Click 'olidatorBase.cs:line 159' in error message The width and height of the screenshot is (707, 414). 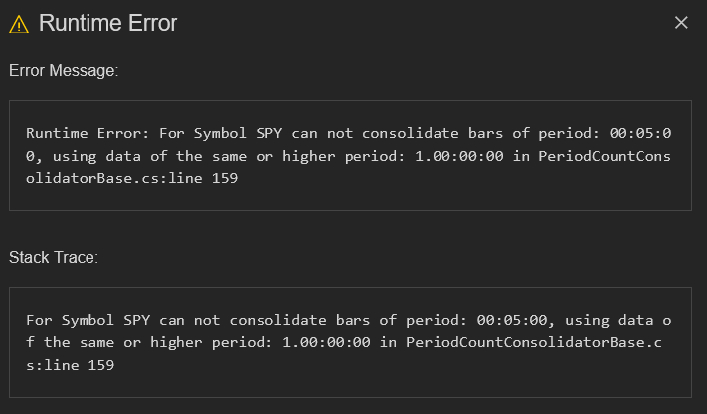click(132, 178)
